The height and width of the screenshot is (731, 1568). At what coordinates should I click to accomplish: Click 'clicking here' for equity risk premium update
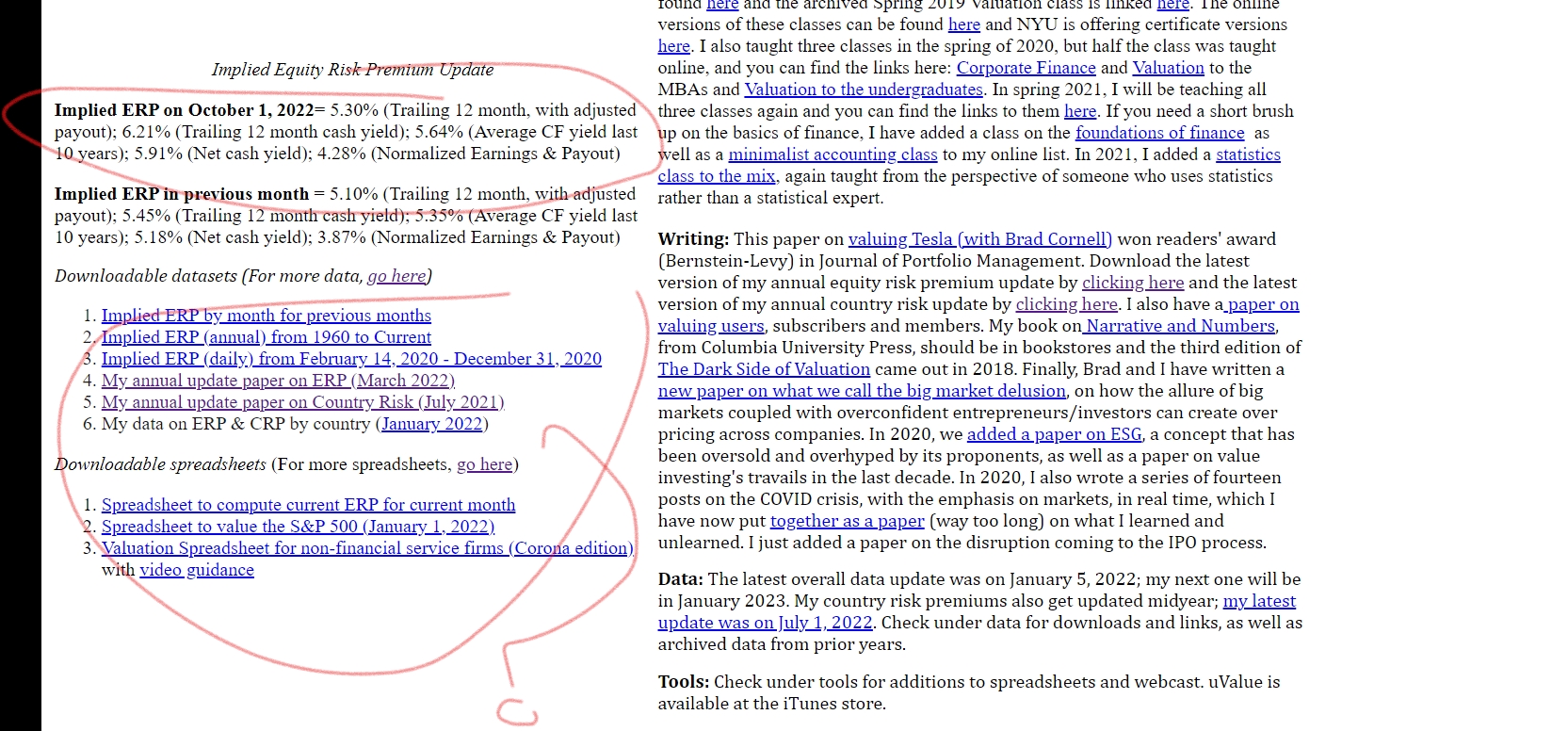[1133, 283]
